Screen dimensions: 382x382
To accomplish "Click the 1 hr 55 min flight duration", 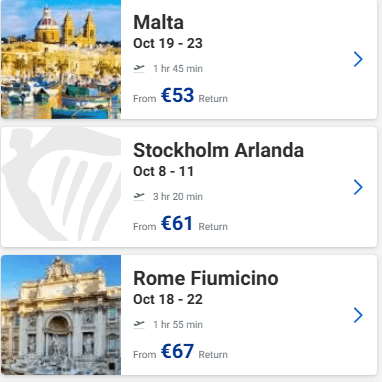I will [x=178, y=325].
